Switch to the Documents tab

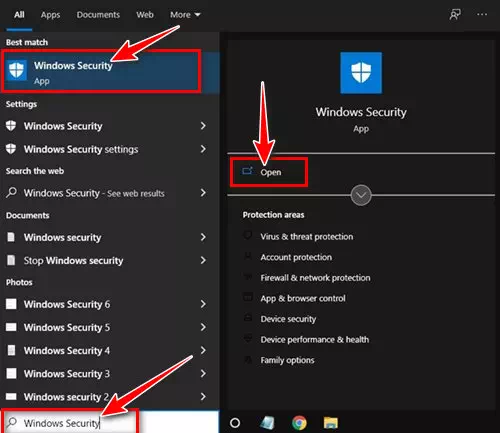tap(98, 15)
